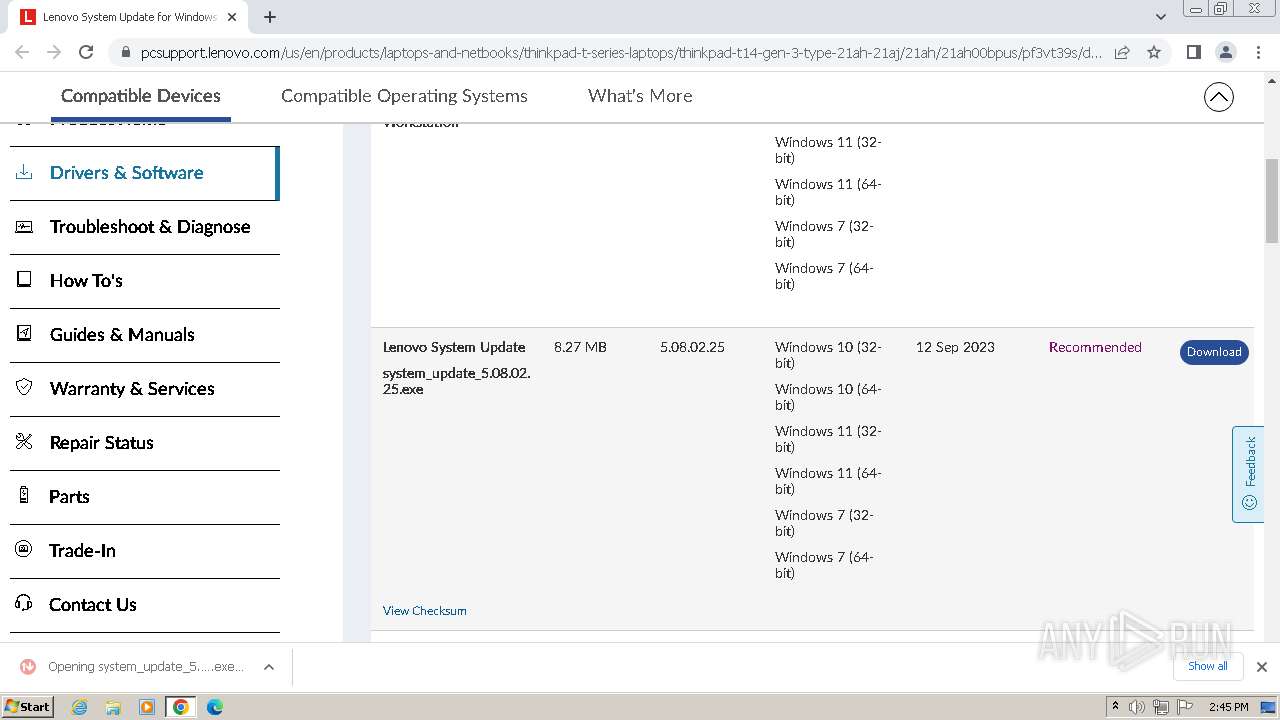Open the Drivers & Software download icon
This screenshot has width=1280, height=720.
(x=24, y=172)
